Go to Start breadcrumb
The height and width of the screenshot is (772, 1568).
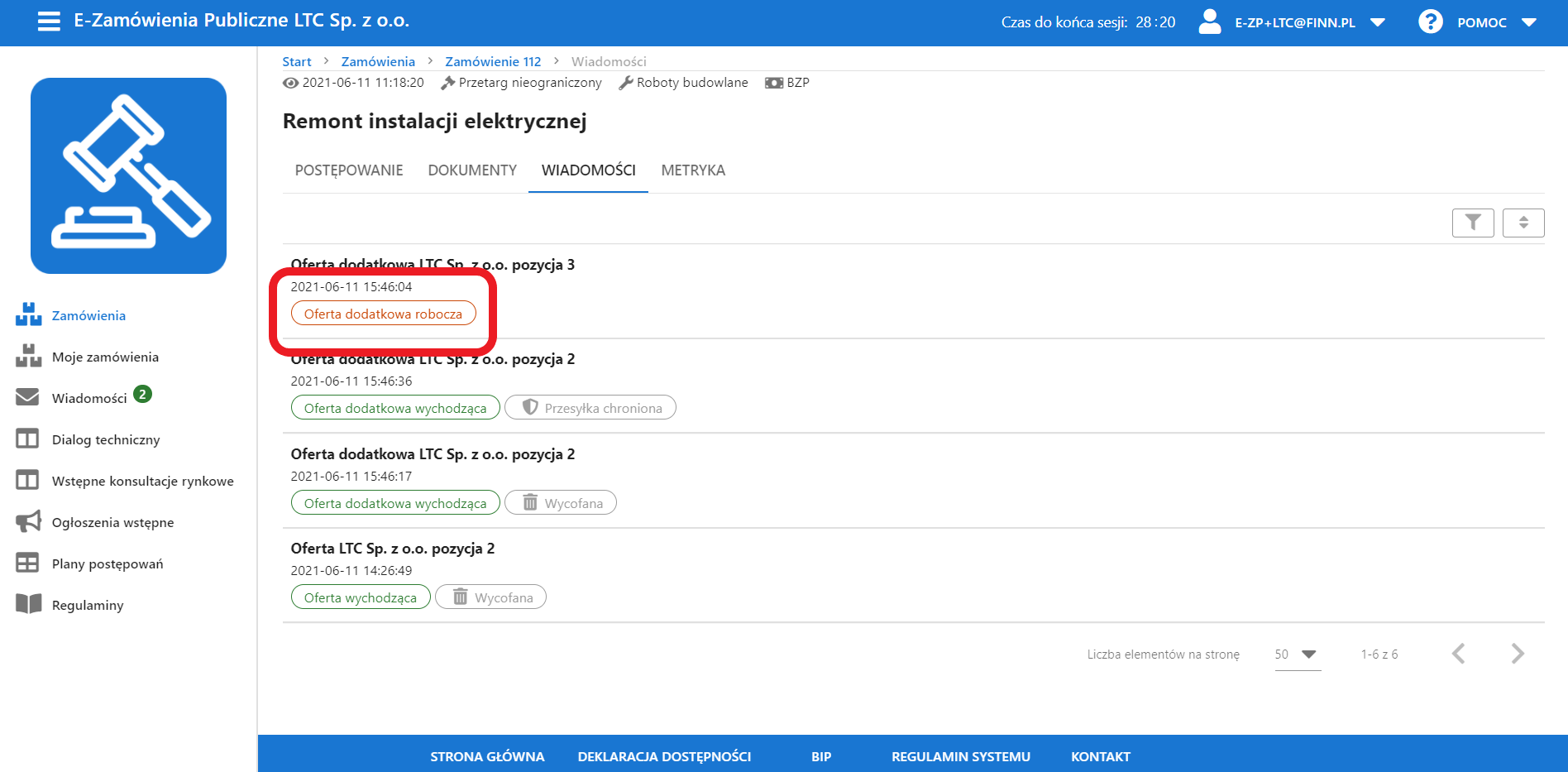pos(297,61)
